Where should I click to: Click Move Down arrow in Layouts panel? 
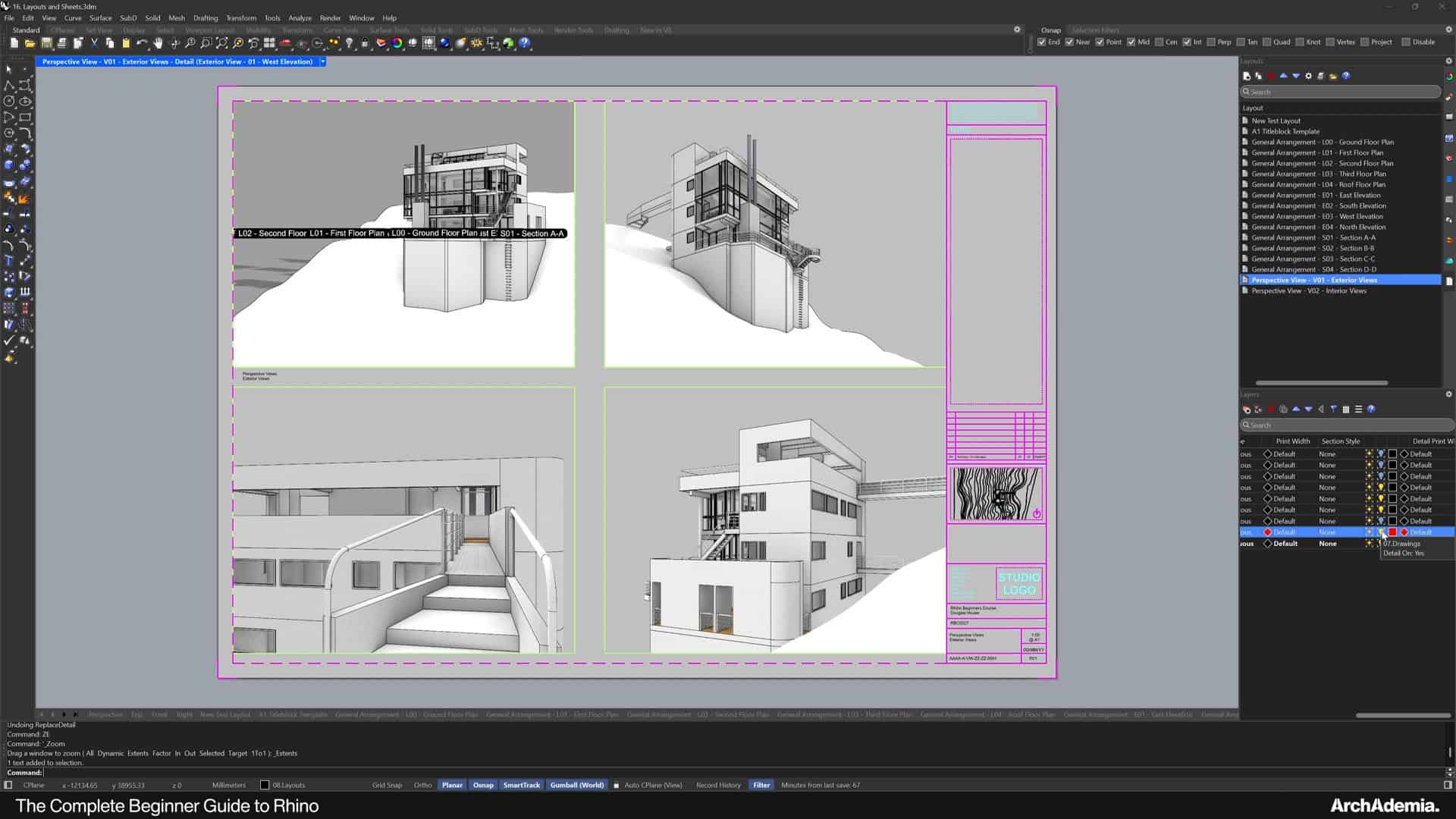coord(1296,76)
